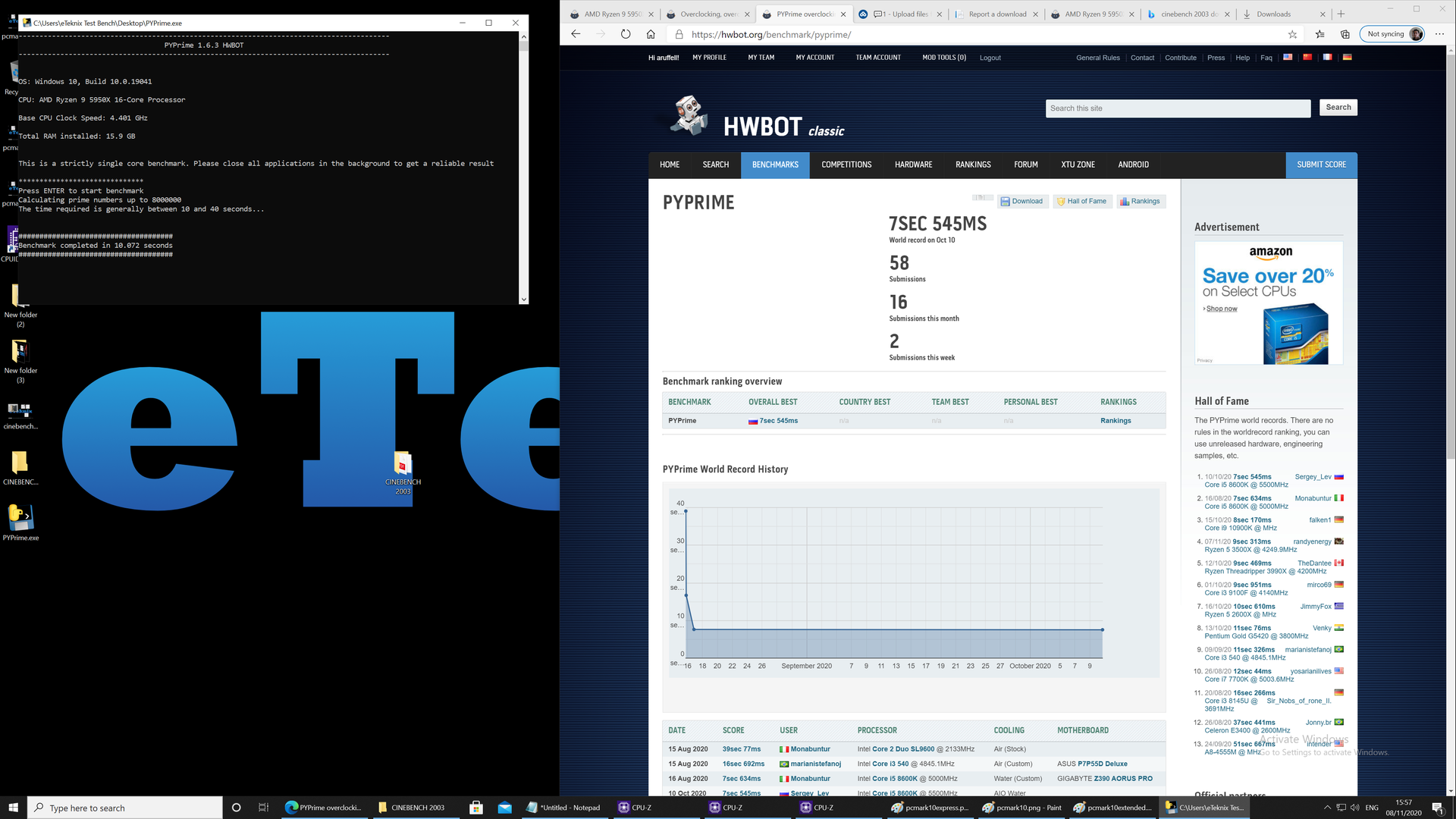Open the TEAM ACCOUNT link
The height and width of the screenshot is (819, 1456).
pos(878,58)
